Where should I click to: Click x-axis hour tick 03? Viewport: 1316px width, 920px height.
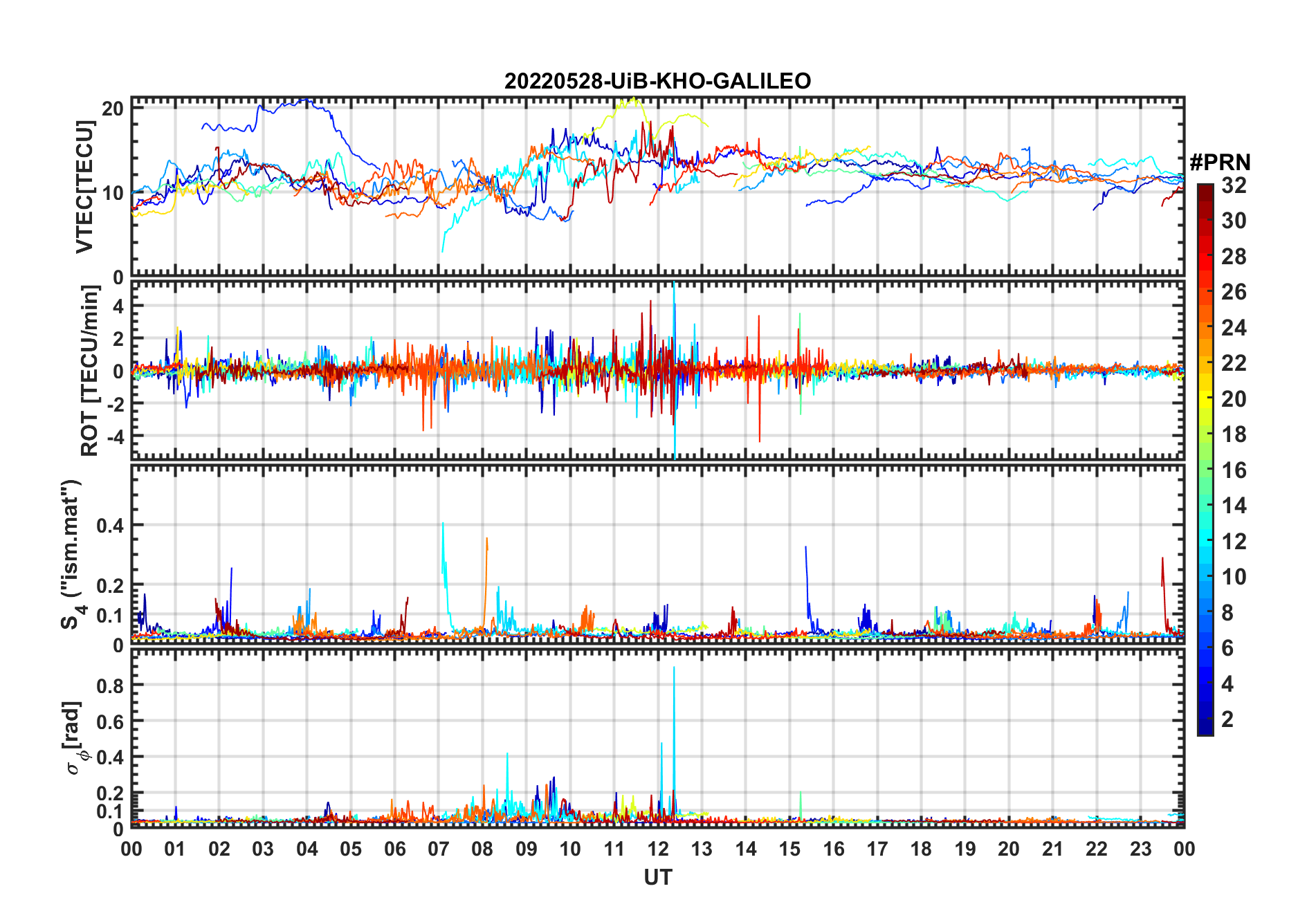(263, 849)
